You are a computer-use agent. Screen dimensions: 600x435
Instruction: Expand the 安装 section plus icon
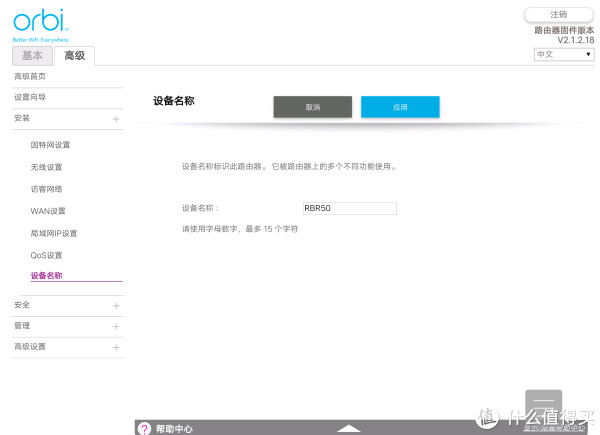(116, 119)
